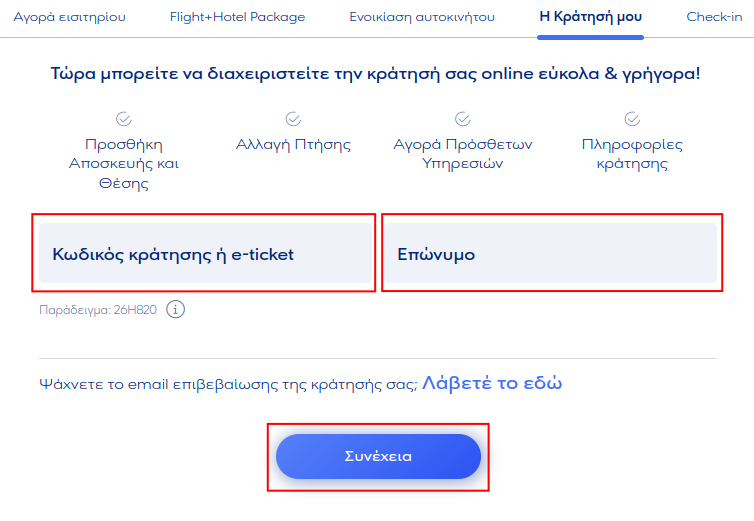Click the Αλλαγή Πτήσης label
Screen dimensions: 754x521
pos(293,145)
